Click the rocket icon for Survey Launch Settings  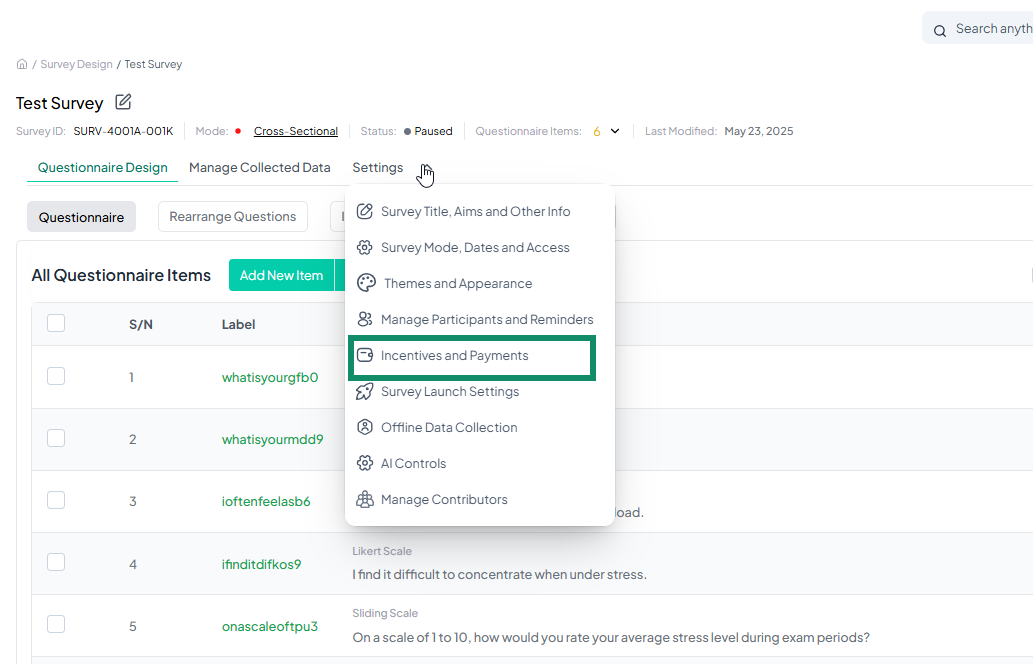[x=365, y=391]
